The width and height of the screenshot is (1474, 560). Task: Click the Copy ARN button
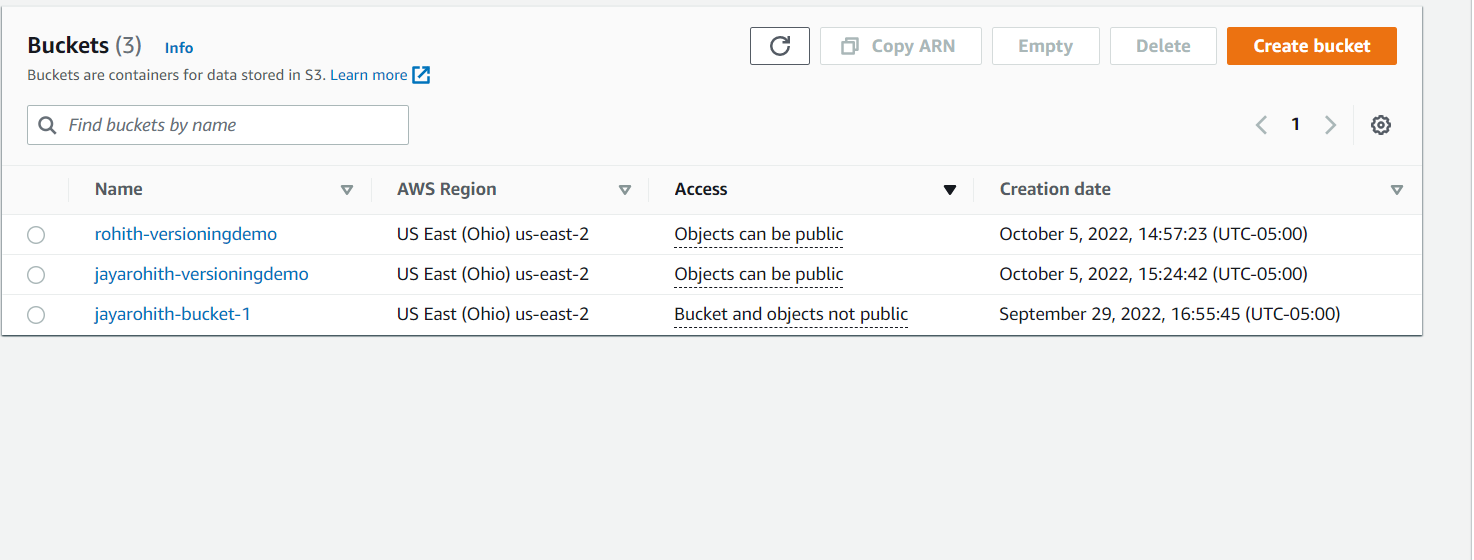[x=901, y=46]
